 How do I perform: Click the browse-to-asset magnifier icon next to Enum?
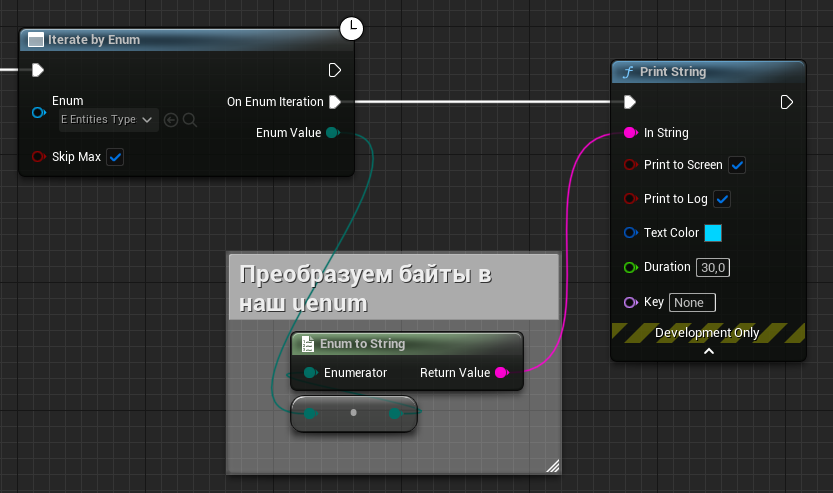(190, 120)
